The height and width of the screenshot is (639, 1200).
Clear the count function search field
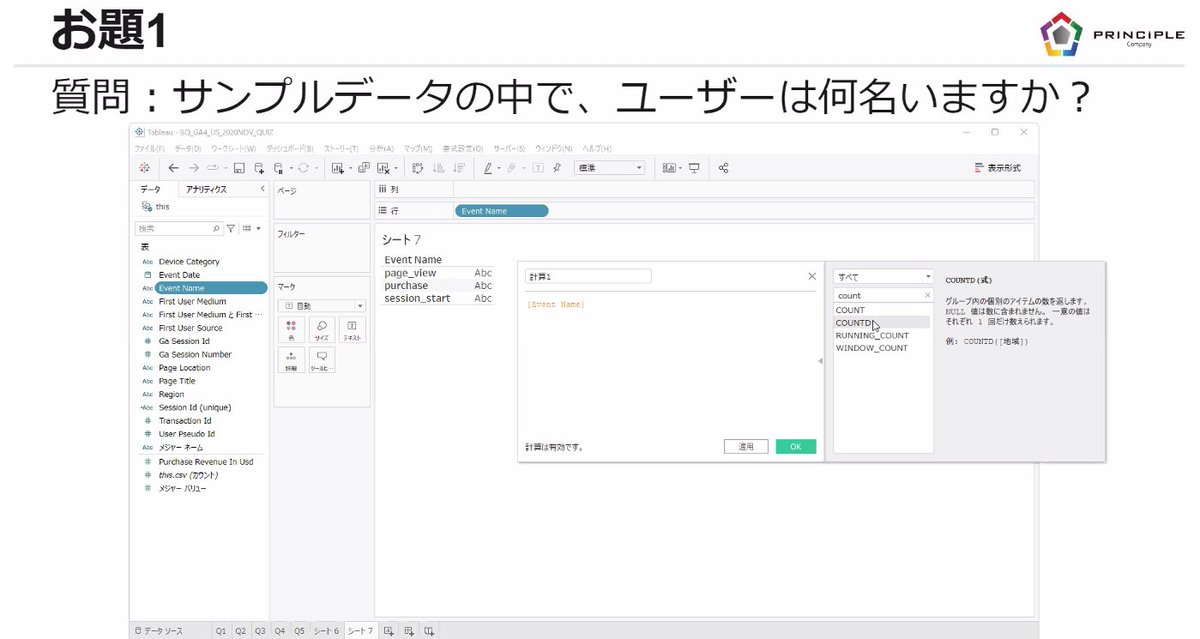tap(927, 296)
